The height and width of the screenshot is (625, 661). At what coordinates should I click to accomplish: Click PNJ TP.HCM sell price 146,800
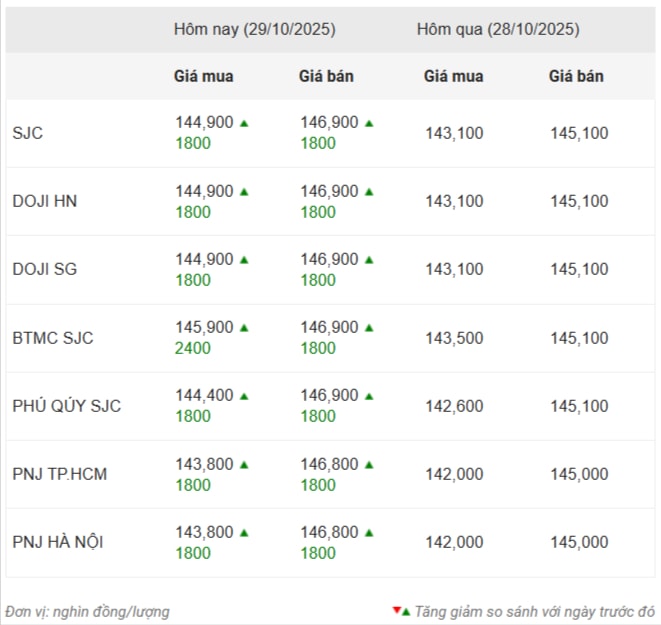pos(329,464)
